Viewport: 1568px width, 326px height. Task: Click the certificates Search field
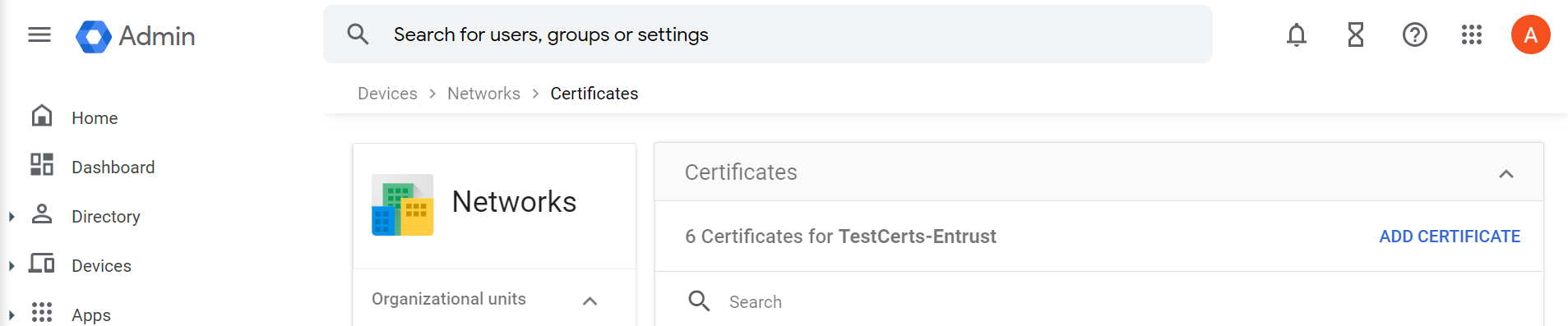(1099, 301)
